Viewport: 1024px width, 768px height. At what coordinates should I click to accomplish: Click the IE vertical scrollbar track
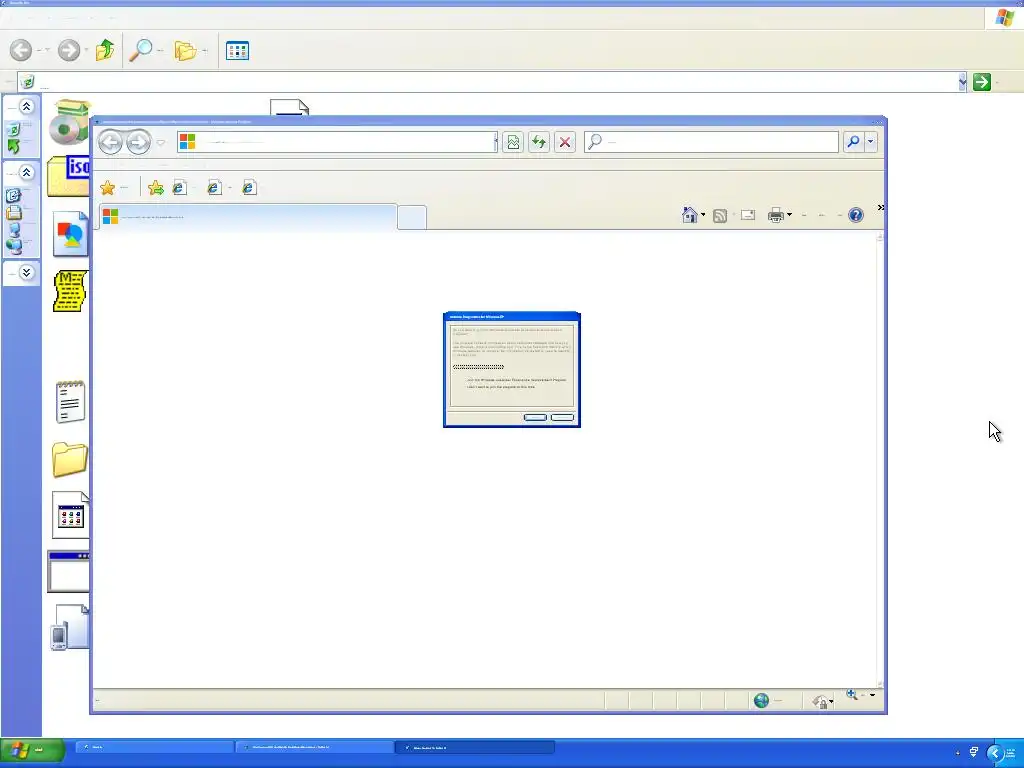(880, 460)
